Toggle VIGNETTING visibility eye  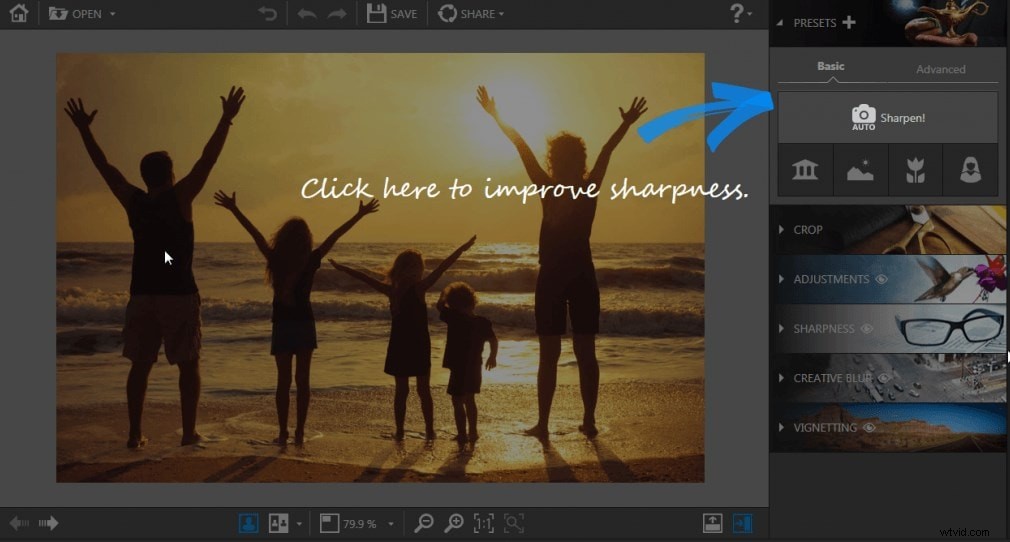[870, 427]
